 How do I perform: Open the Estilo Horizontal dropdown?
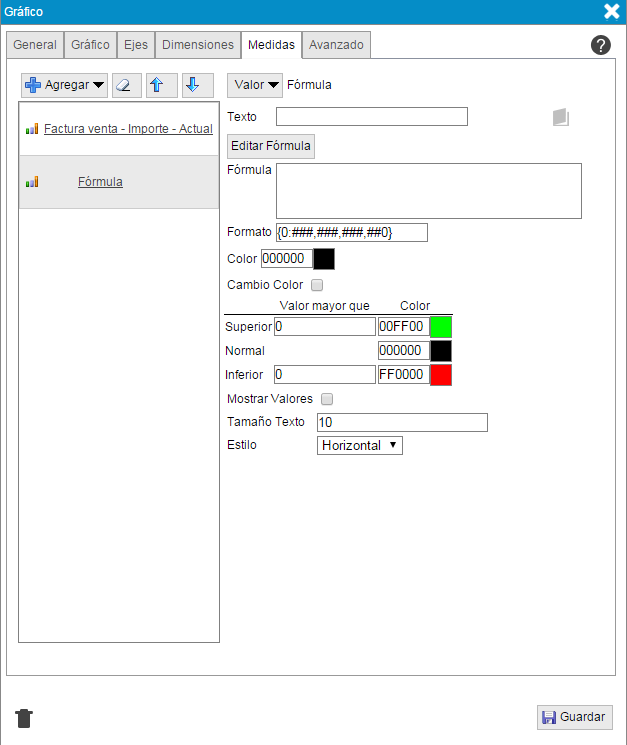tap(360, 445)
